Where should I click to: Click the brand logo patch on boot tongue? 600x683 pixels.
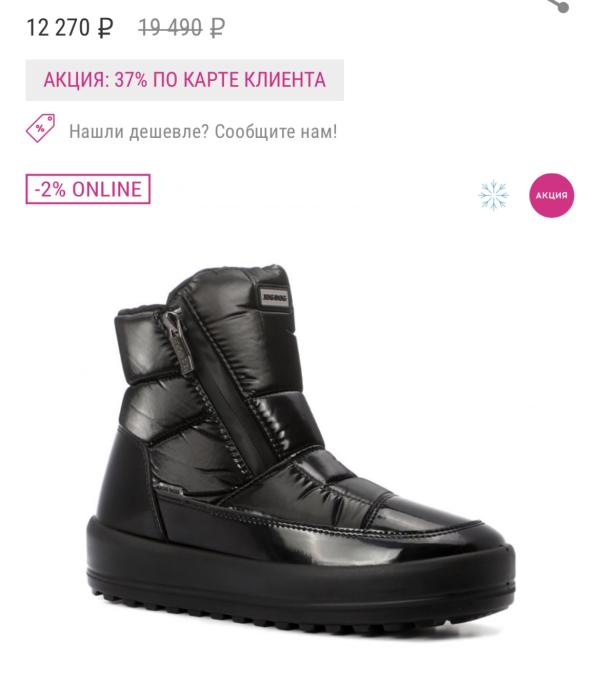coord(275,298)
